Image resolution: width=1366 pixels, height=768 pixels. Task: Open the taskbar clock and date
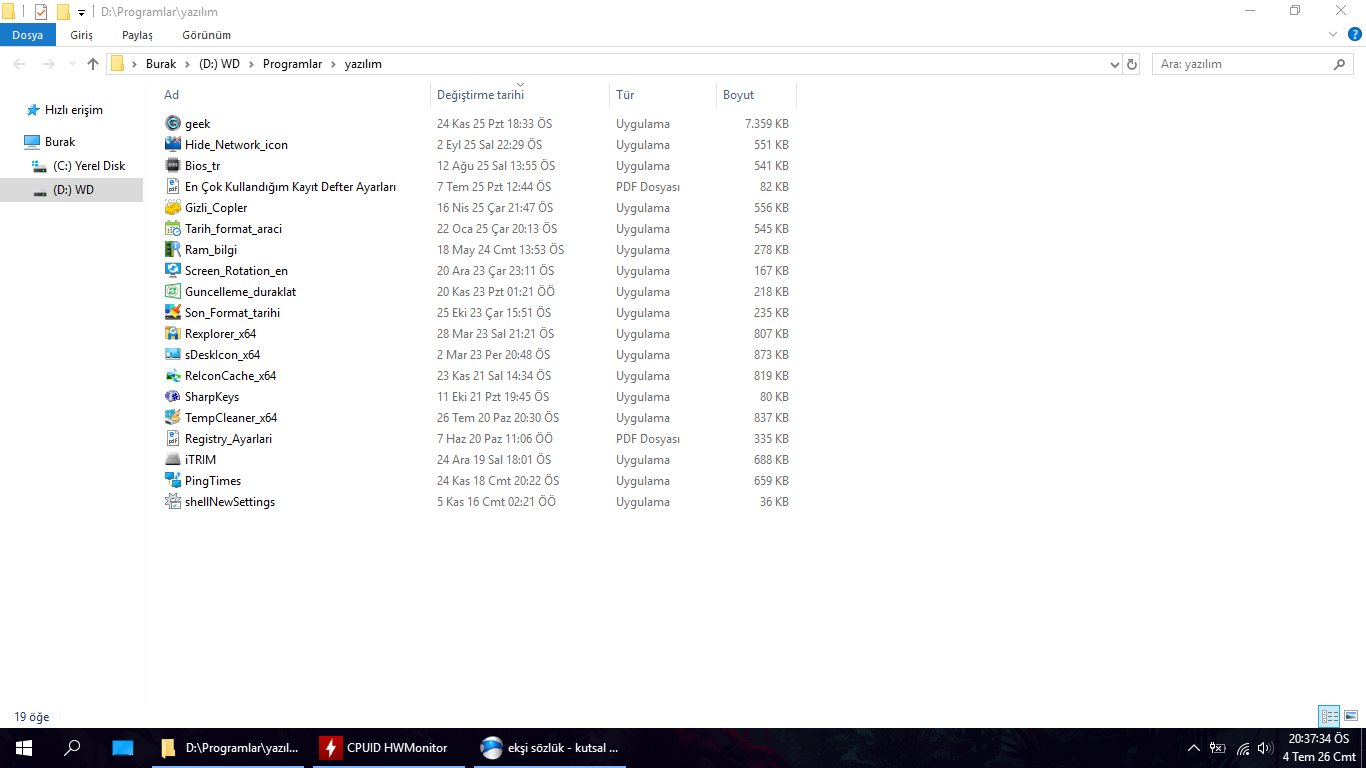click(1319, 748)
